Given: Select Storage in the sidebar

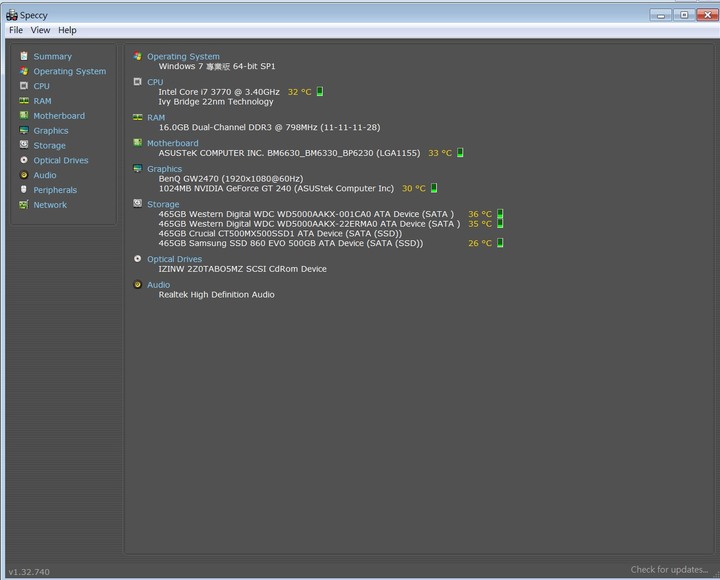Looking at the screenshot, I should pos(49,146).
